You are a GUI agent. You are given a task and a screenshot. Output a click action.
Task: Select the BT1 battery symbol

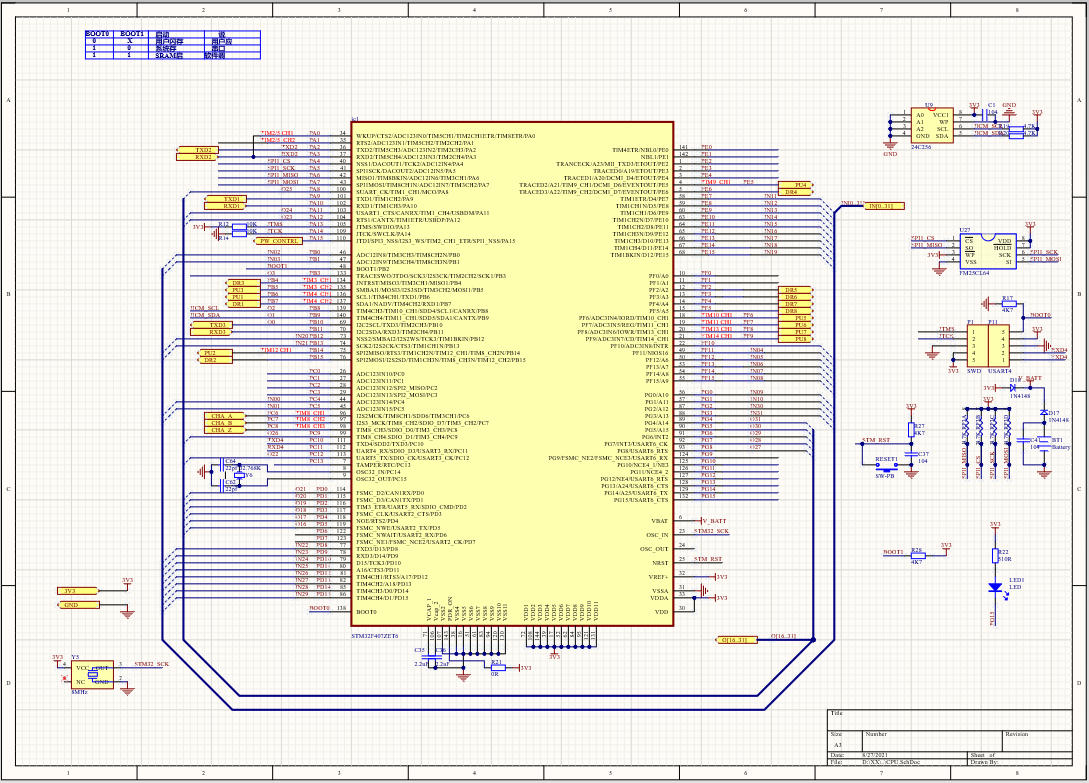coord(1043,443)
